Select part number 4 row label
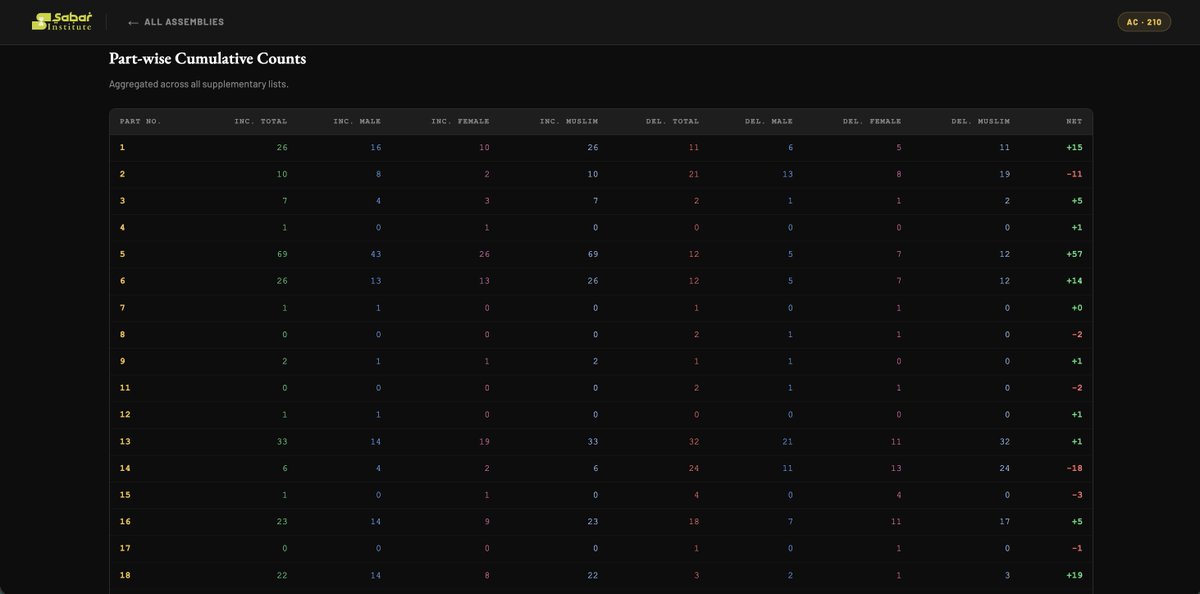 pyautogui.click(x=122, y=228)
